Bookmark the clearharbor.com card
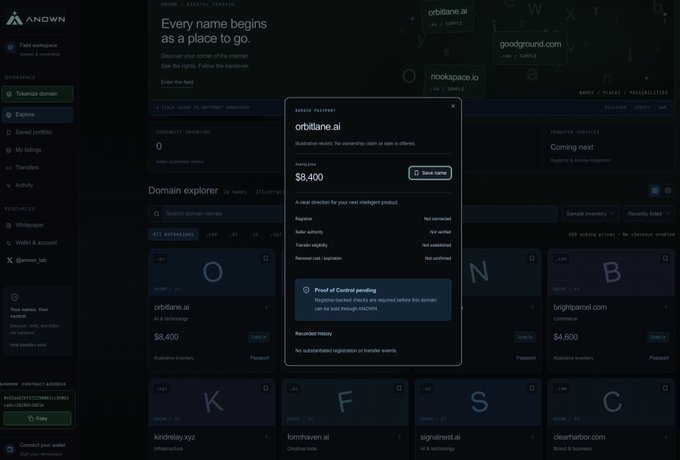The image size is (680, 460). [x=665, y=388]
